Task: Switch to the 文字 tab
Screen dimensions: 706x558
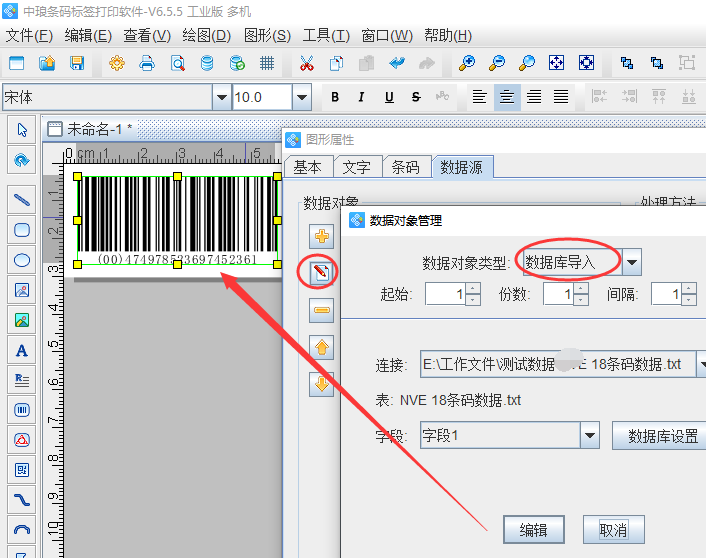Action: pos(357,167)
